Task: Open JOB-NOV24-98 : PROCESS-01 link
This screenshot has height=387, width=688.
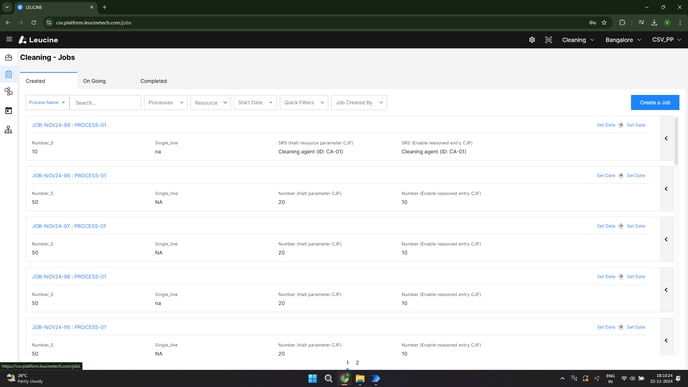Action: click(x=69, y=176)
